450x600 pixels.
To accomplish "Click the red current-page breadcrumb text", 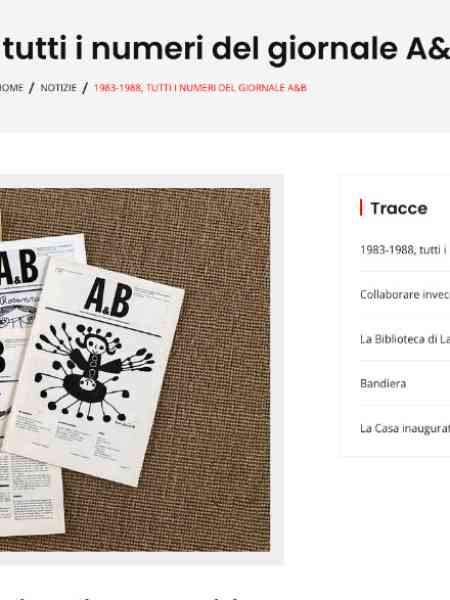I will click(x=201, y=88).
